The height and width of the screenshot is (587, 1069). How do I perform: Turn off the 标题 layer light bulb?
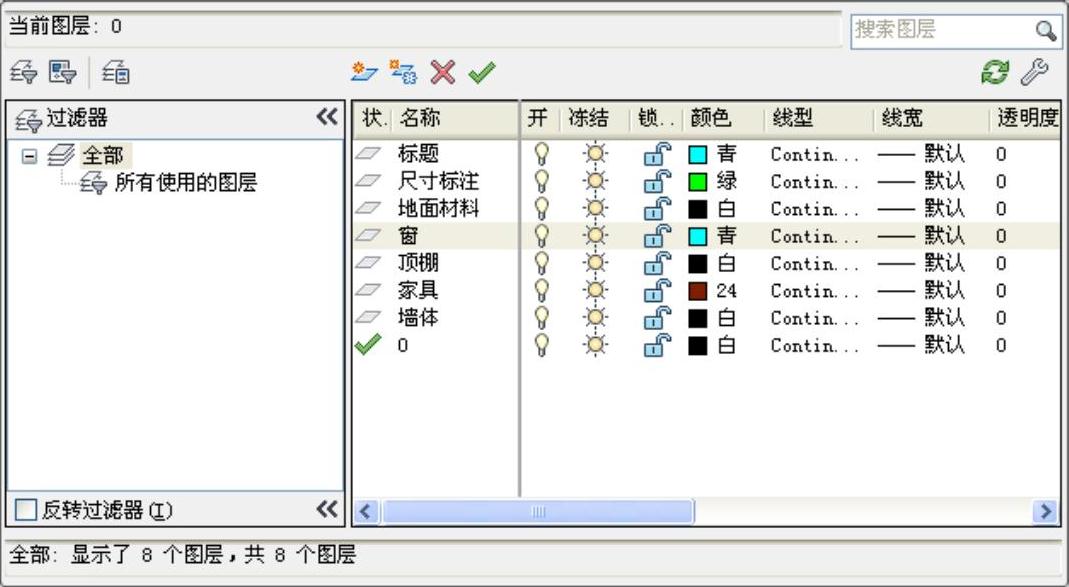(541, 154)
